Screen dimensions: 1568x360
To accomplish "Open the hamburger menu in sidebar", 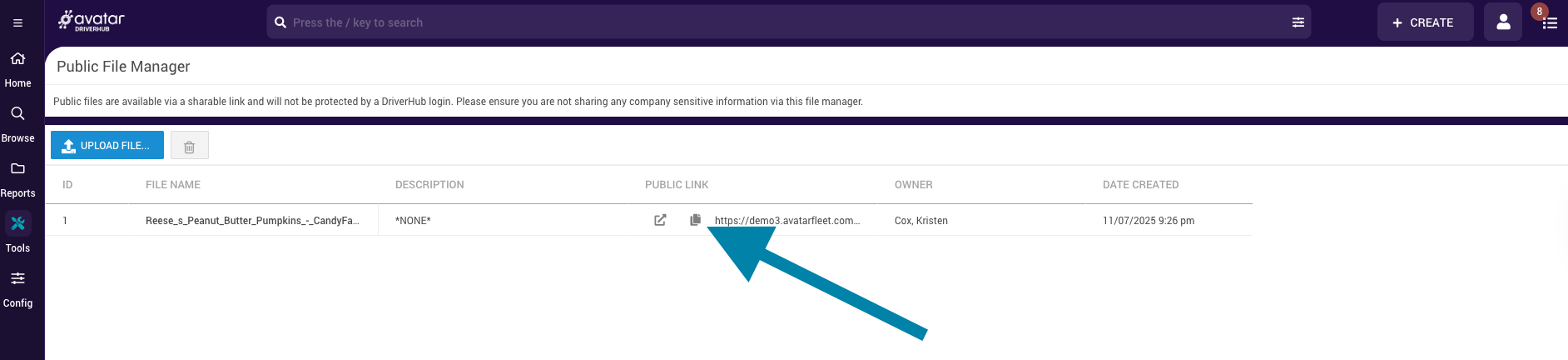I will point(17,23).
